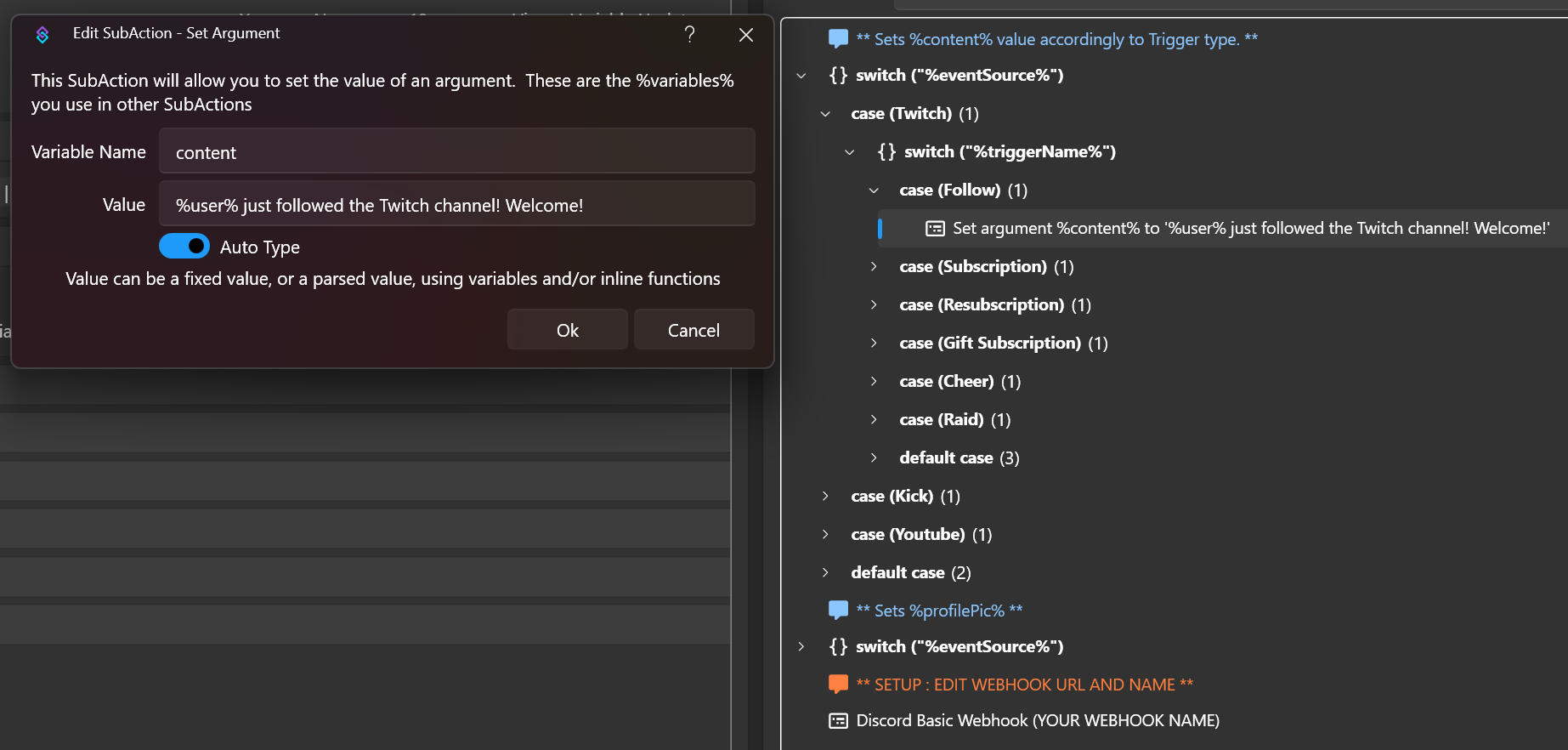
Task: Expand the case (Raid) branch
Action: pyautogui.click(x=874, y=419)
